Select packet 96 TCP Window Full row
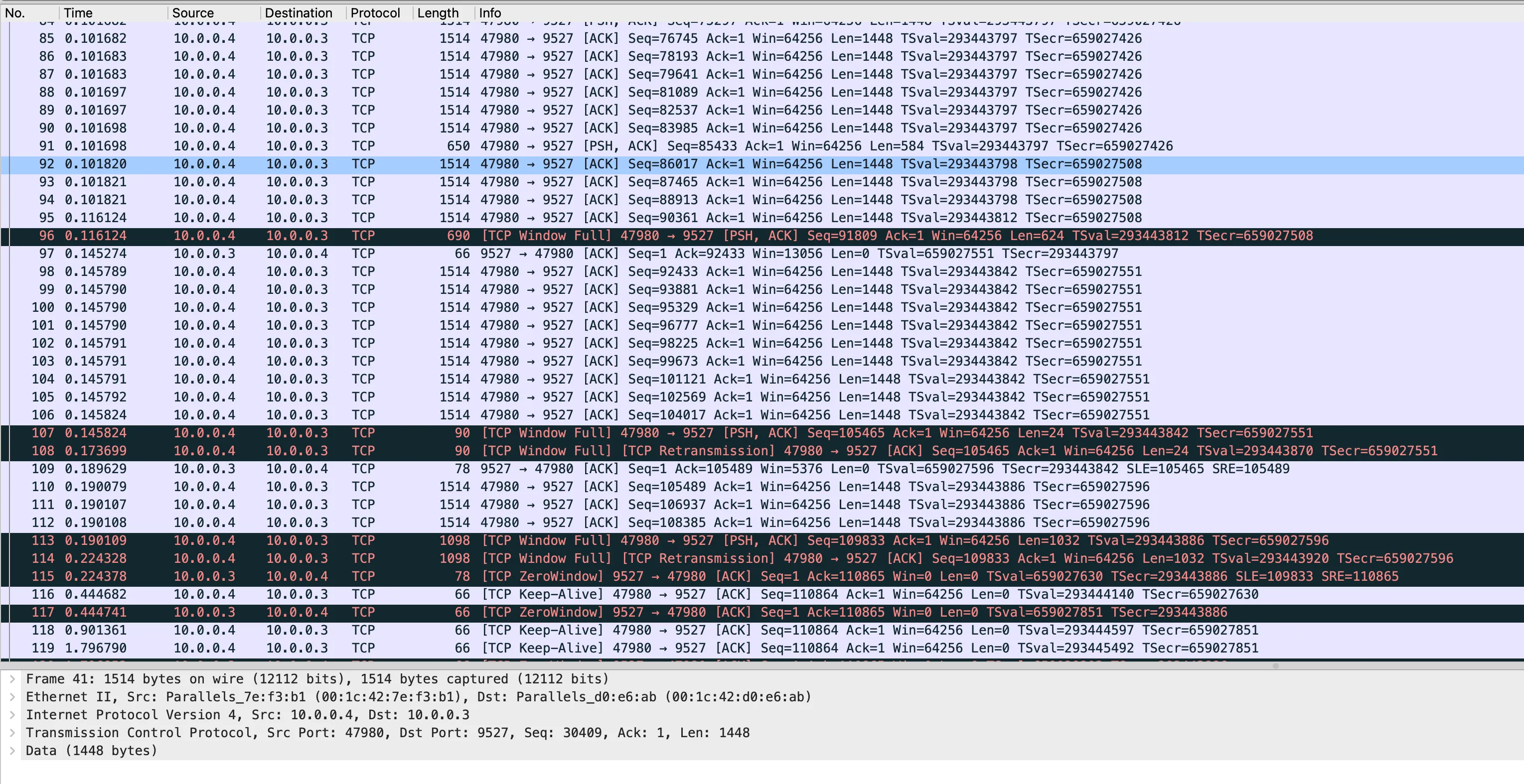The image size is (1524, 784). [592, 235]
